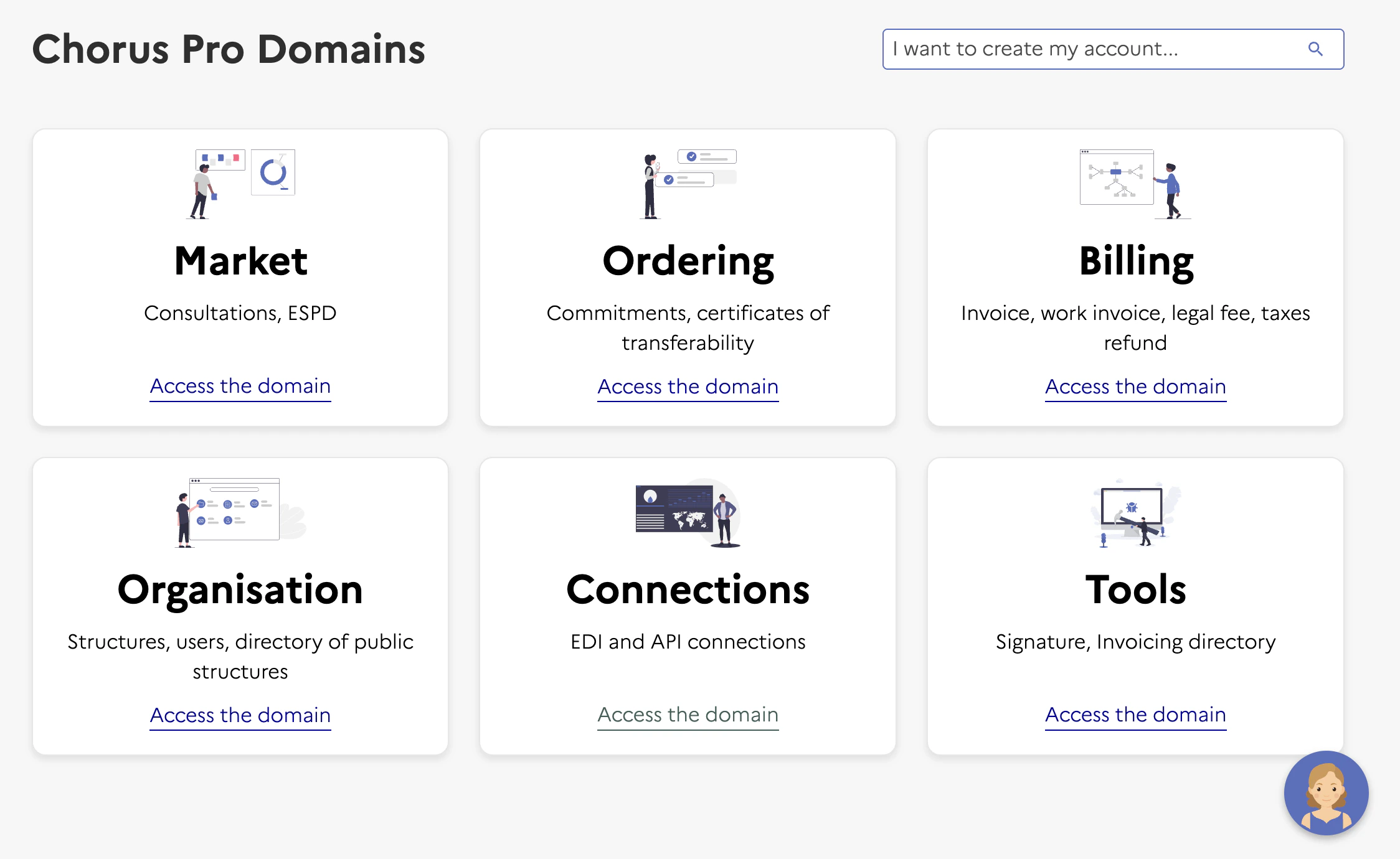Access the Billing domain
This screenshot has height=859, width=1400.
point(1135,387)
